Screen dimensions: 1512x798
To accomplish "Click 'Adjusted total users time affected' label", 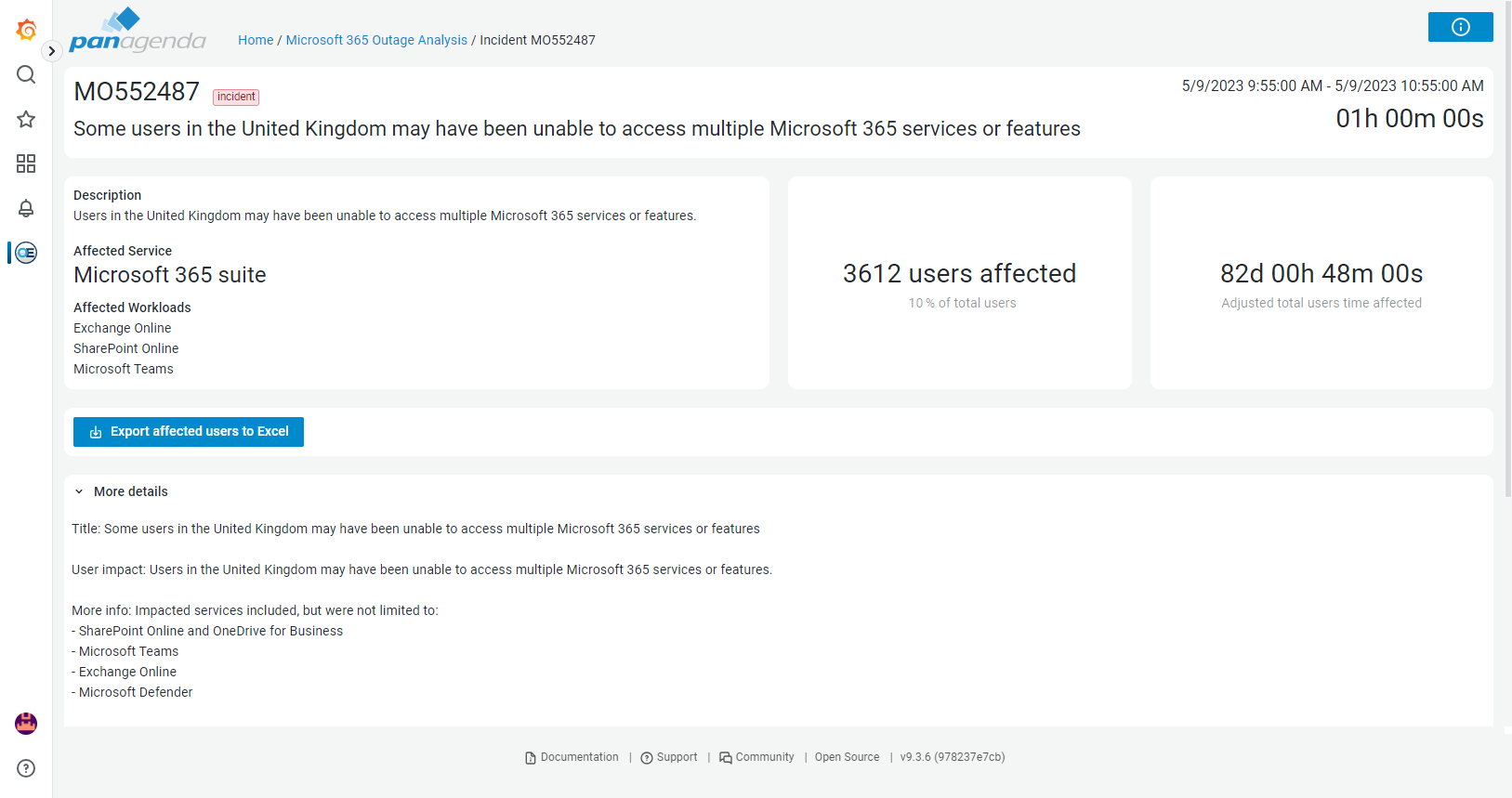I will coord(1321,303).
